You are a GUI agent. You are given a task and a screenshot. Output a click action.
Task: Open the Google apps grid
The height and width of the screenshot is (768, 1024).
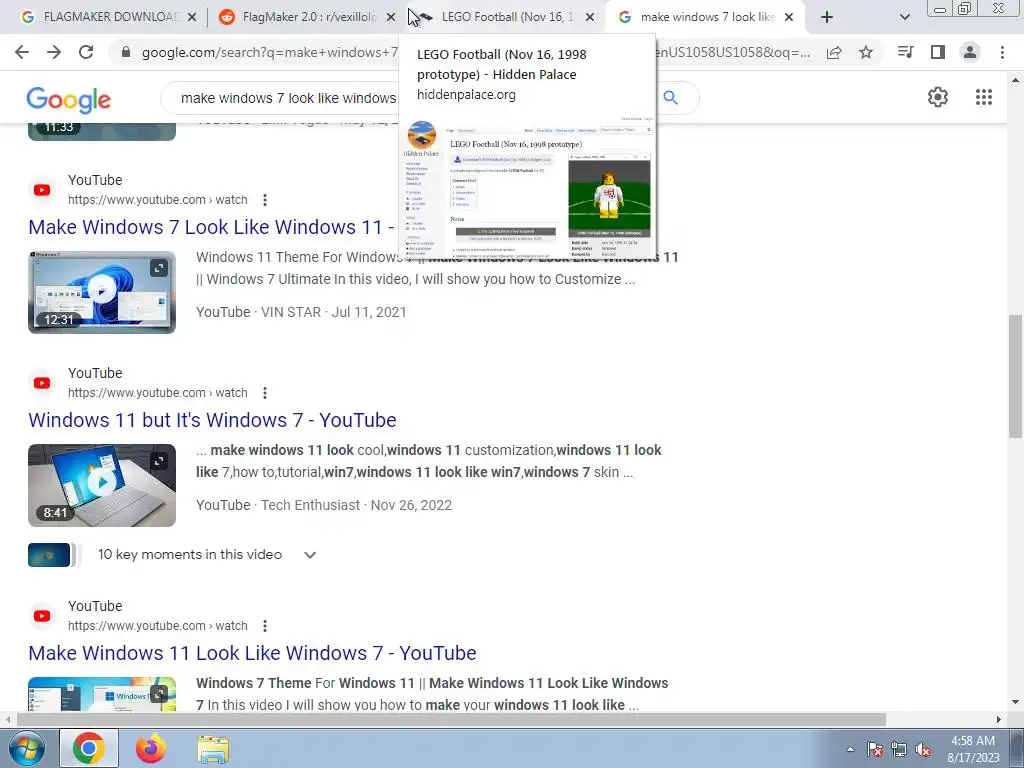click(x=984, y=97)
